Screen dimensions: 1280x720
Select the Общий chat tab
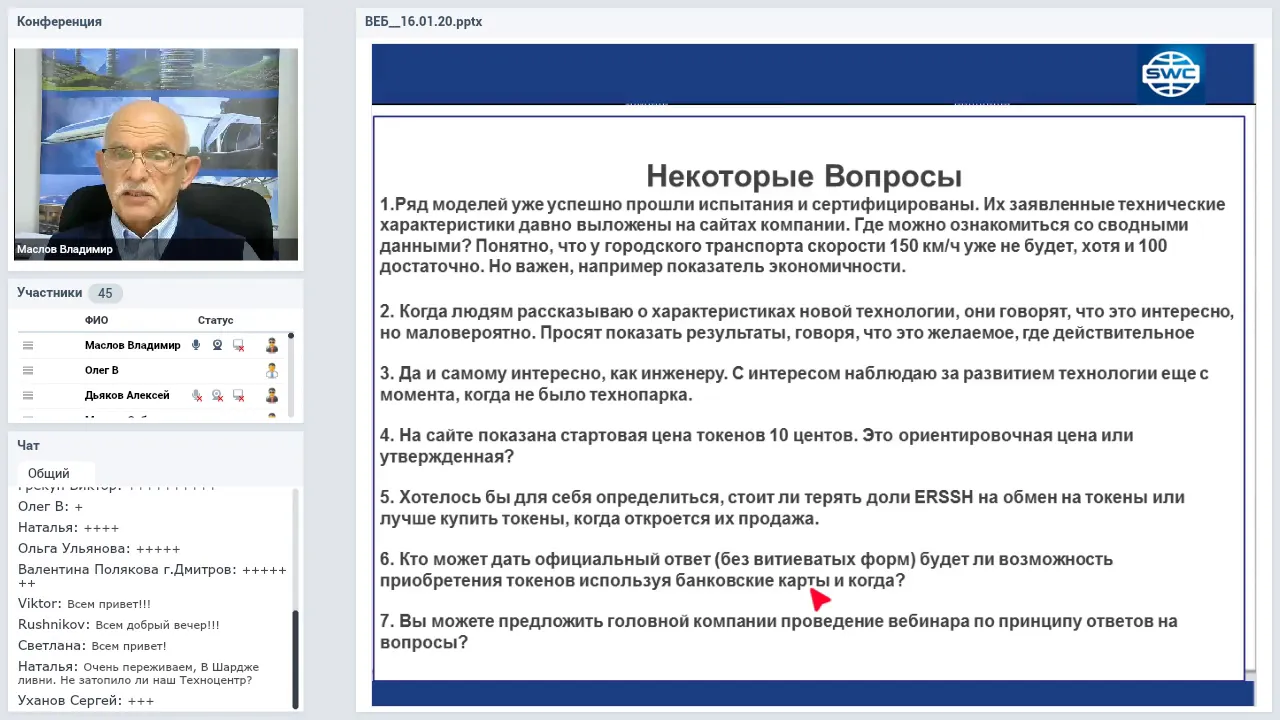pos(49,473)
